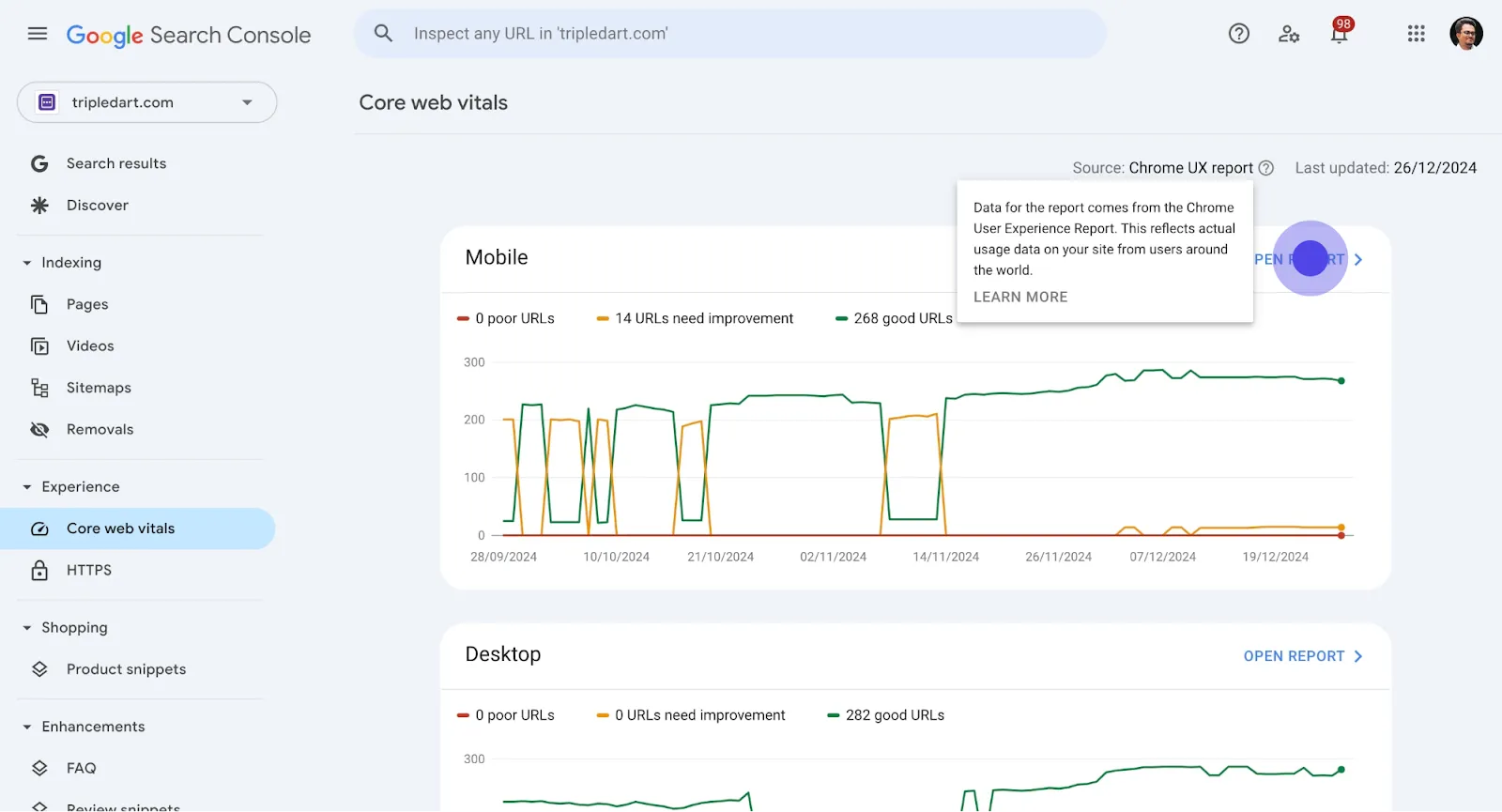Click the Review snippets layers icon
Screen dimensions: 1502x812
(39, 806)
